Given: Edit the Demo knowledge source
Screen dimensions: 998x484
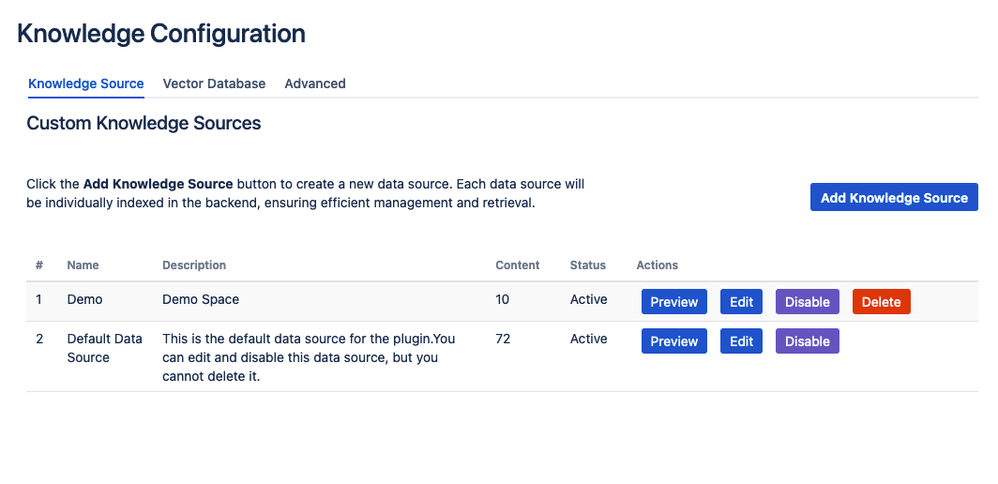Looking at the screenshot, I should coord(741,302).
